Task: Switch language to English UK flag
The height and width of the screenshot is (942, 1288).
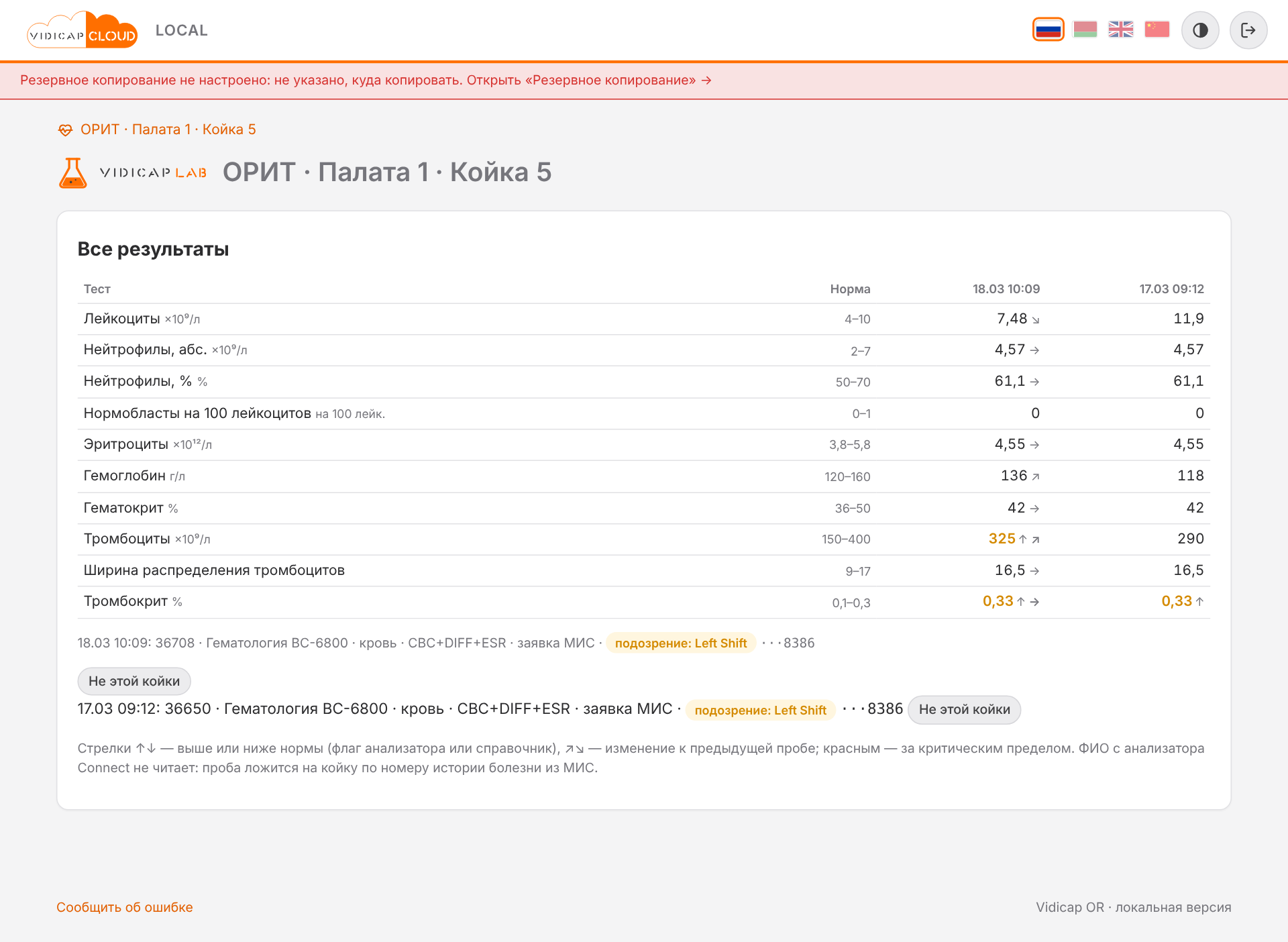Action: pyautogui.click(x=1121, y=30)
